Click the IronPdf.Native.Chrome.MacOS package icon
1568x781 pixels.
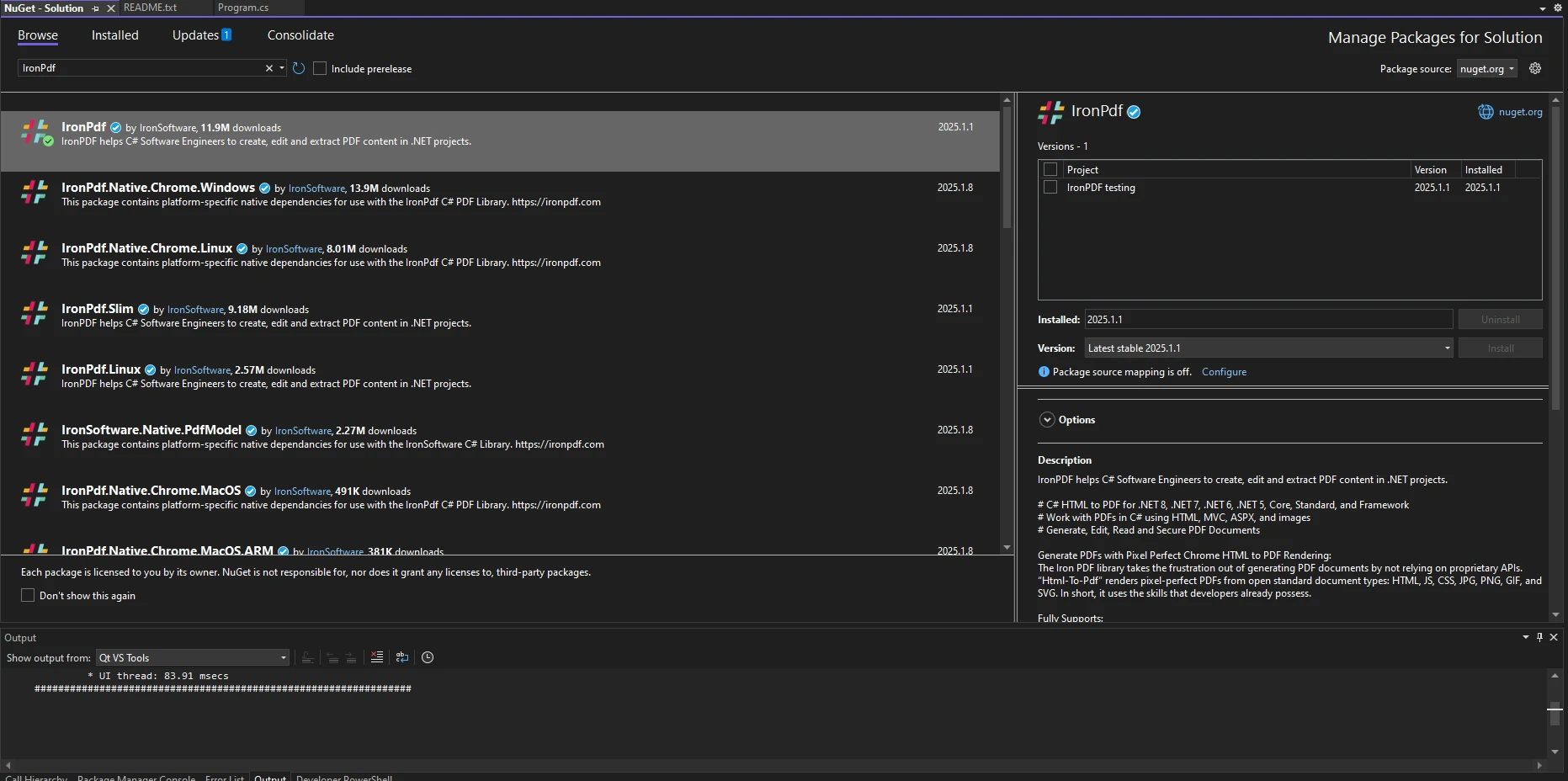(x=35, y=496)
